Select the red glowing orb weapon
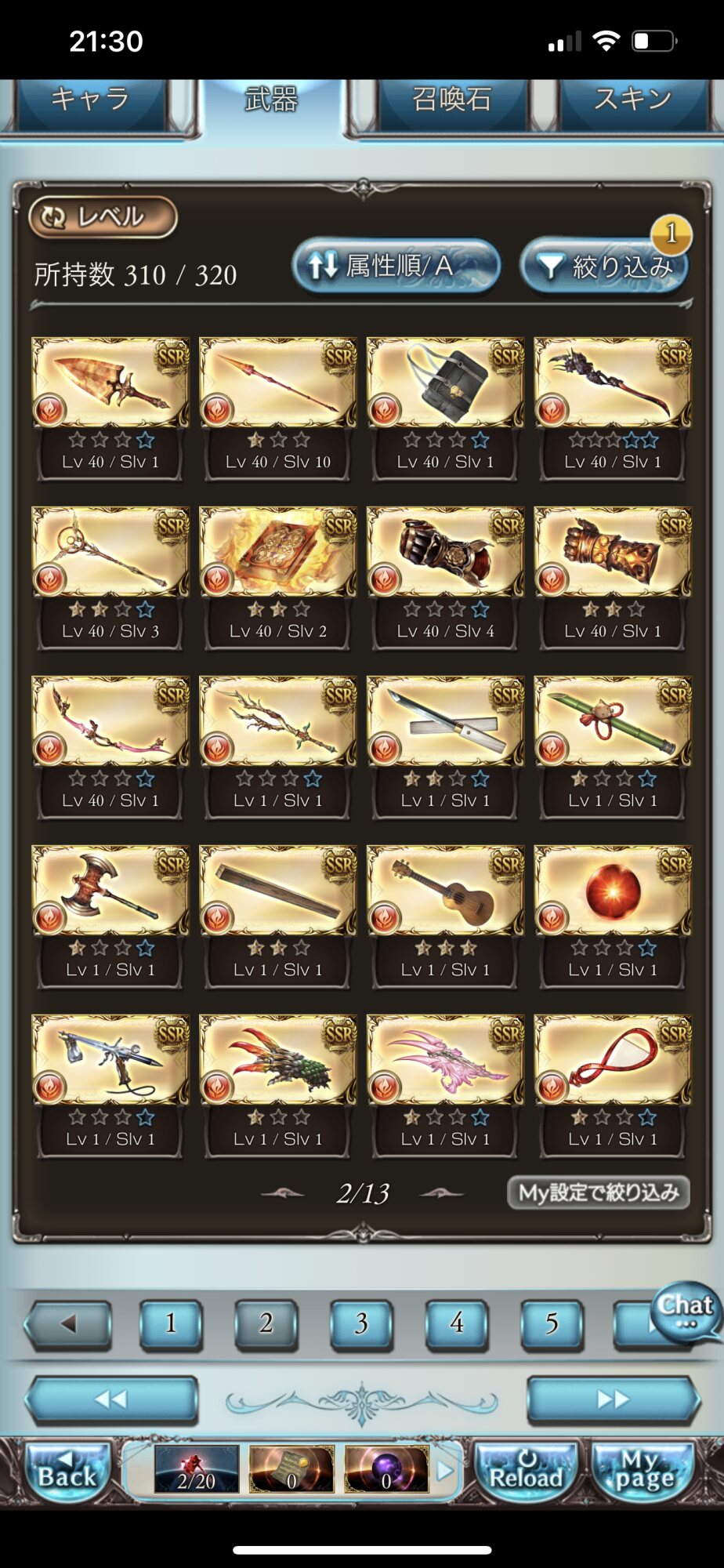 [613, 891]
